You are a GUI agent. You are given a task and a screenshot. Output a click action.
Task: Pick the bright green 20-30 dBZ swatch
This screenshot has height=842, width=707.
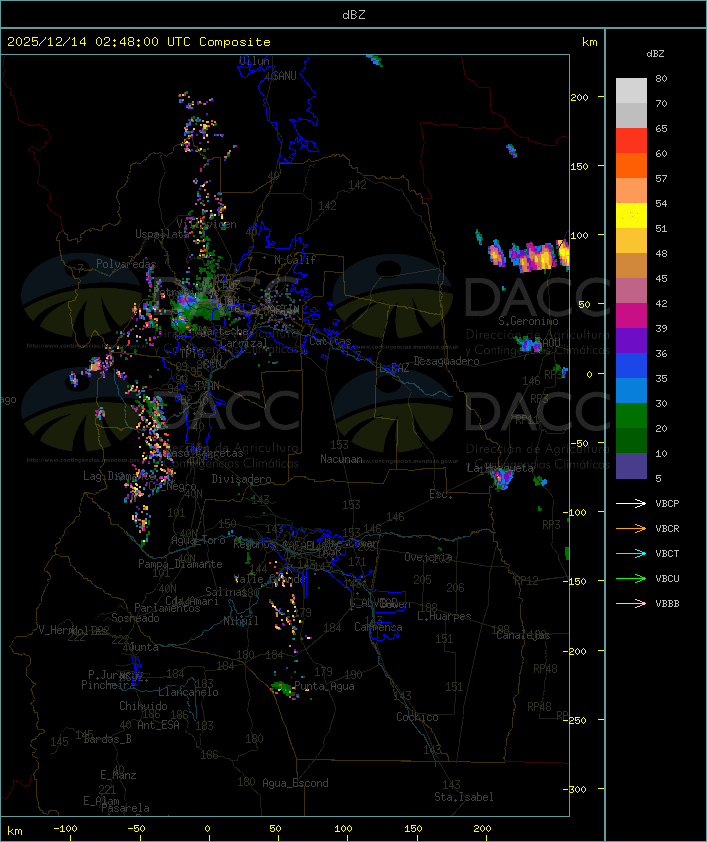[631, 416]
